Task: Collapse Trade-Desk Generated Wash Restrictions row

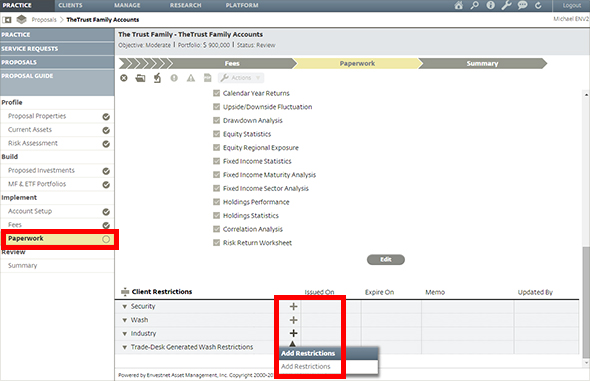Action: pos(125,348)
